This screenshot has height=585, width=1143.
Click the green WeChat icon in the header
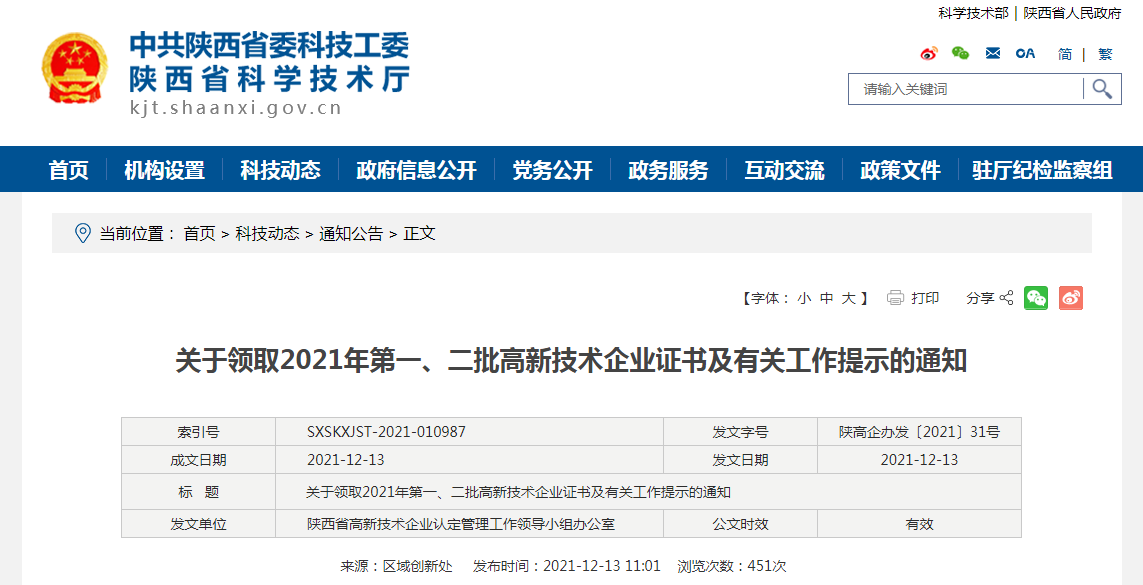point(960,53)
